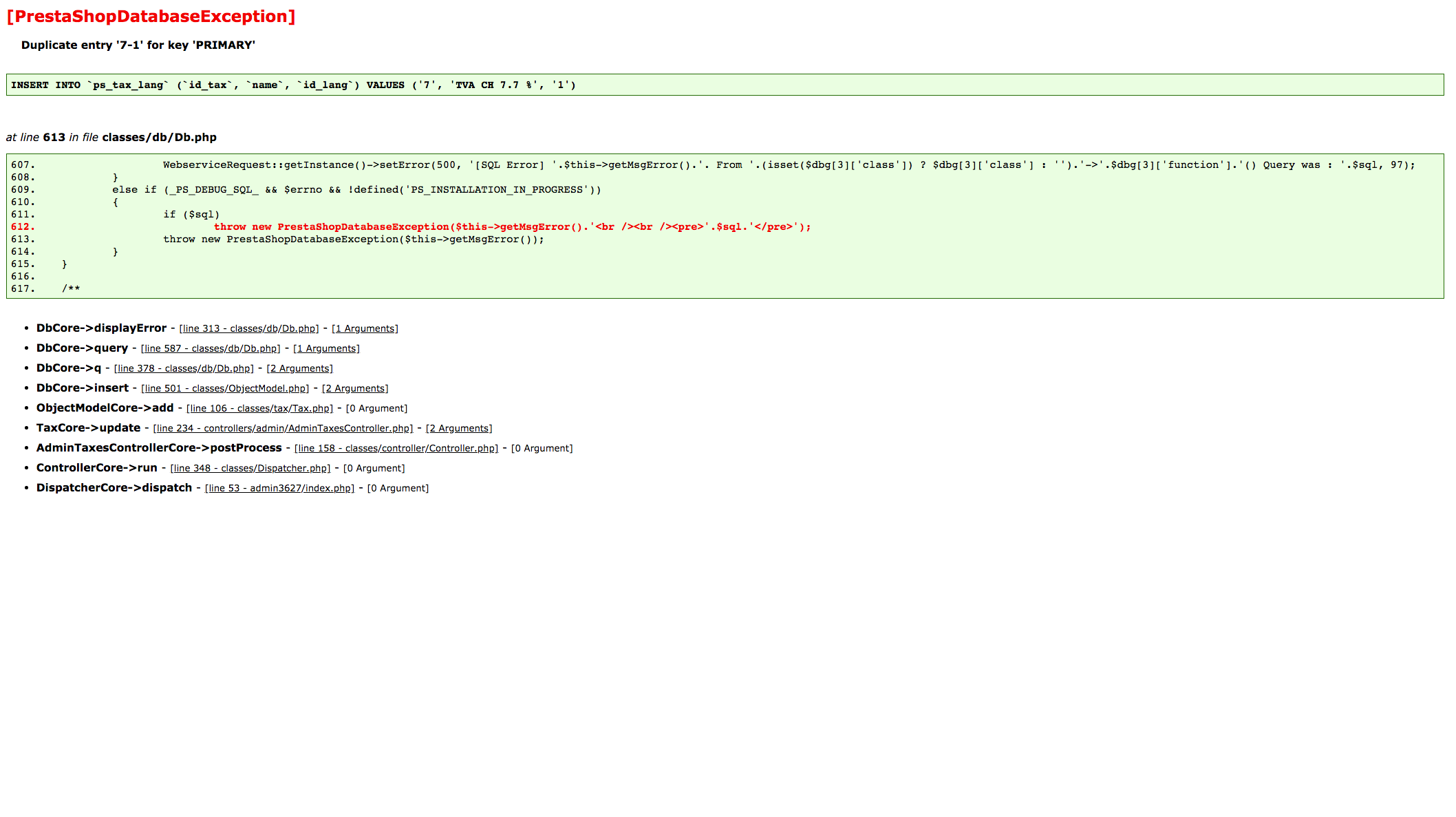The image size is (1456, 817).
Task: Expand 1 Arguments for DbCore->query
Action: click(x=326, y=349)
